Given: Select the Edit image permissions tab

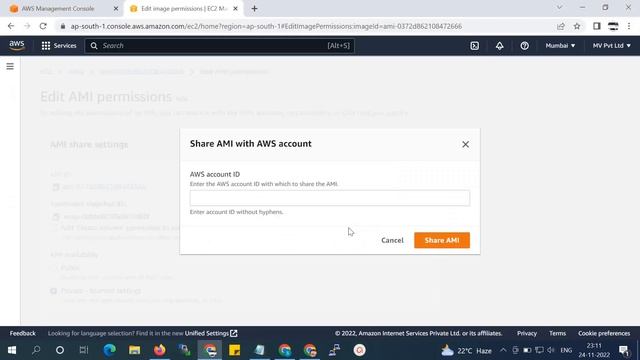Looking at the screenshot, I should [x=184, y=9].
